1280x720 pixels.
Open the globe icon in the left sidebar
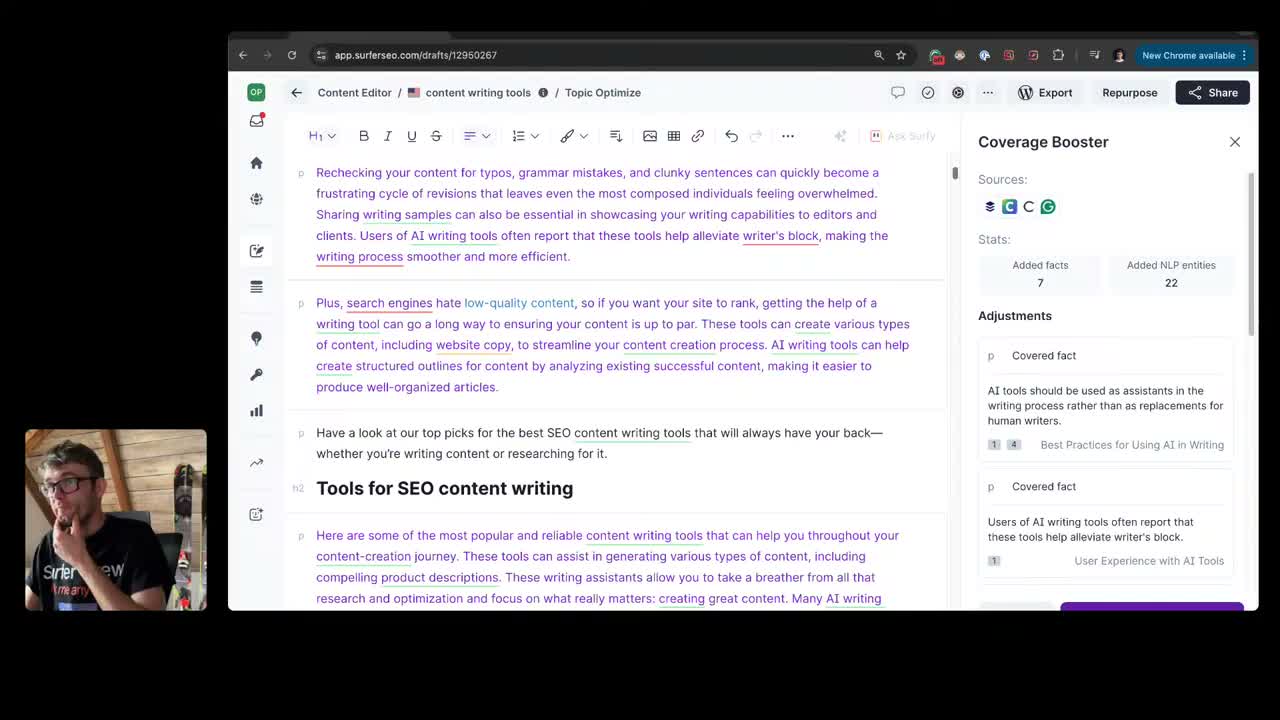[x=256, y=199]
